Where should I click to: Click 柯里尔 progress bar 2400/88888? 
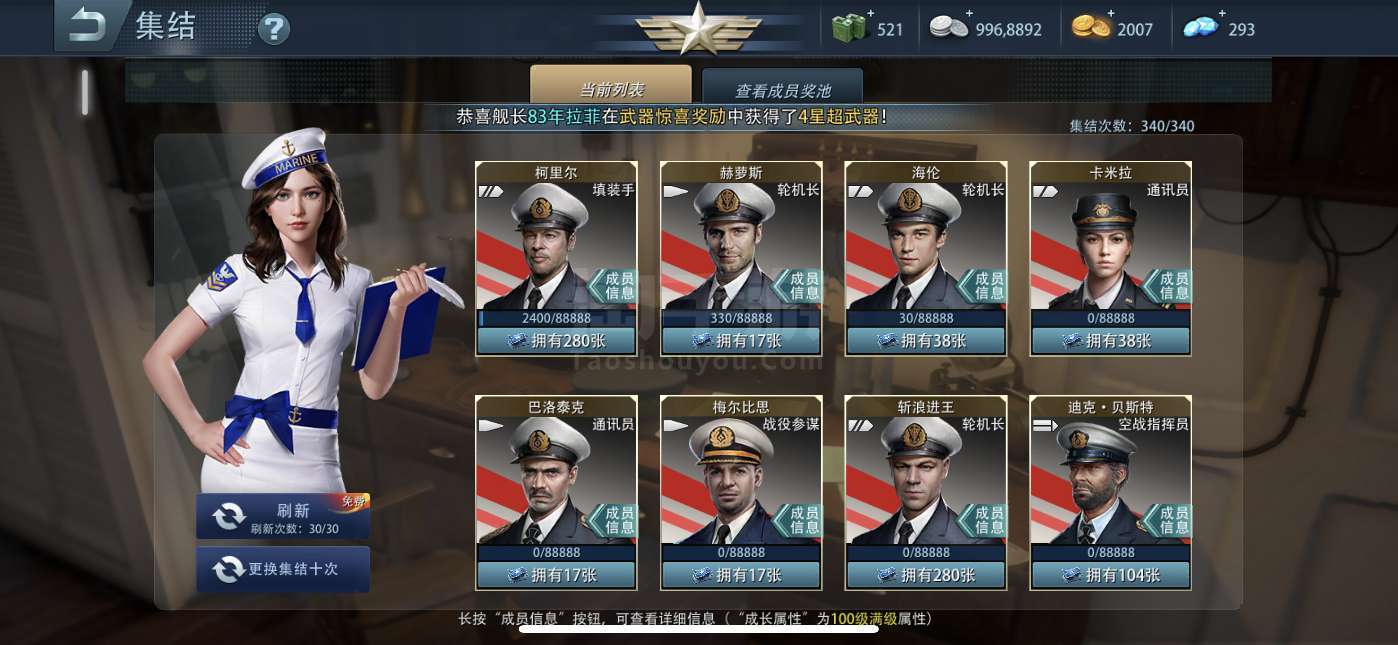click(556, 318)
